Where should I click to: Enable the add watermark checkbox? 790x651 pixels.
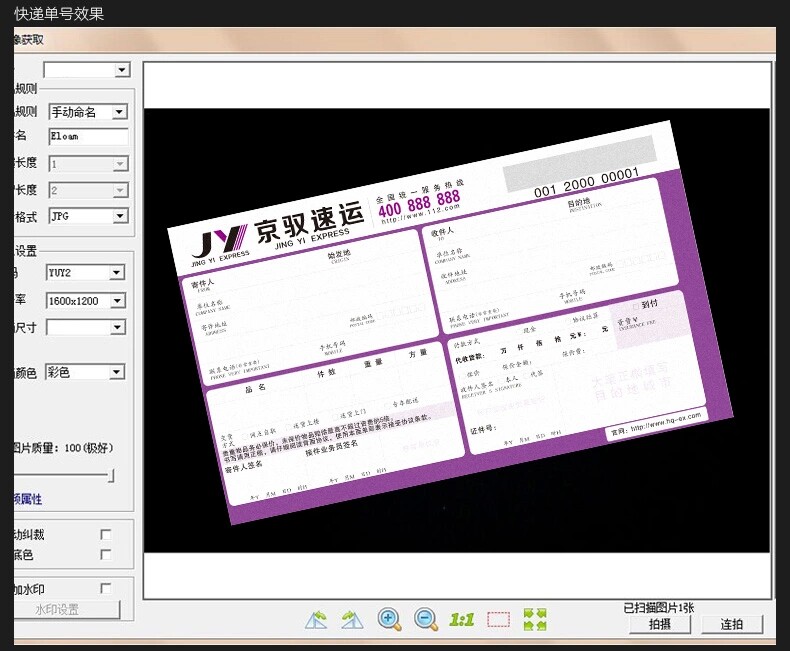click(106, 589)
